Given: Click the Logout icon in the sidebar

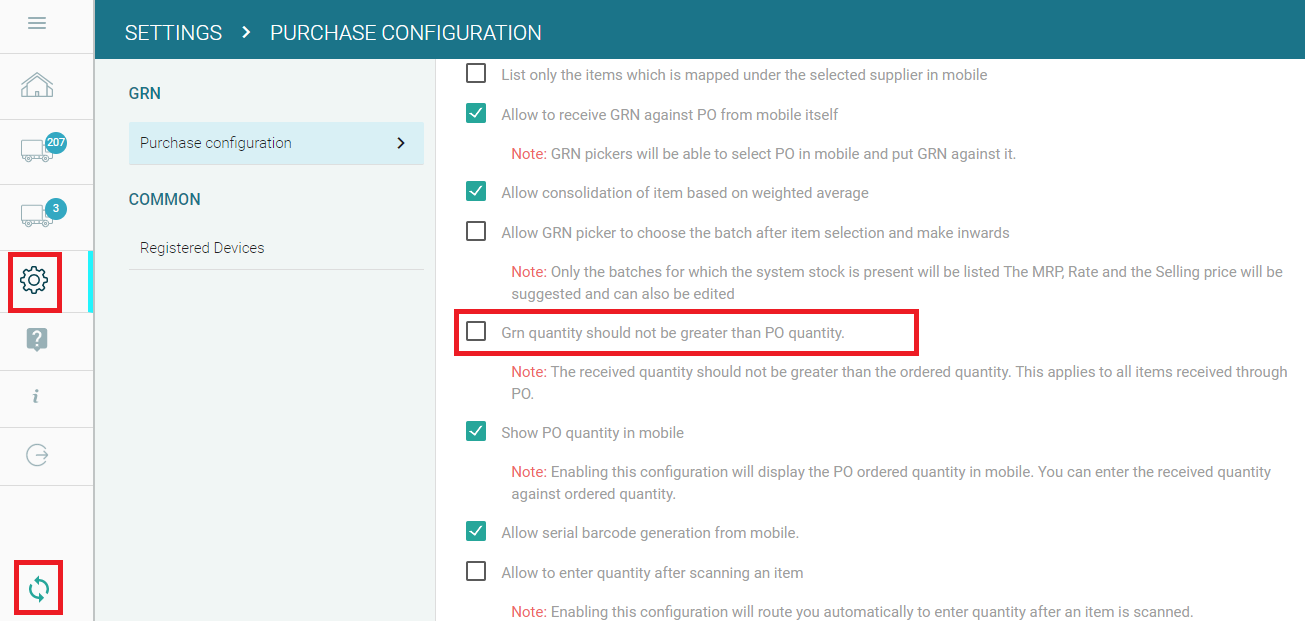Looking at the screenshot, I should (x=37, y=456).
